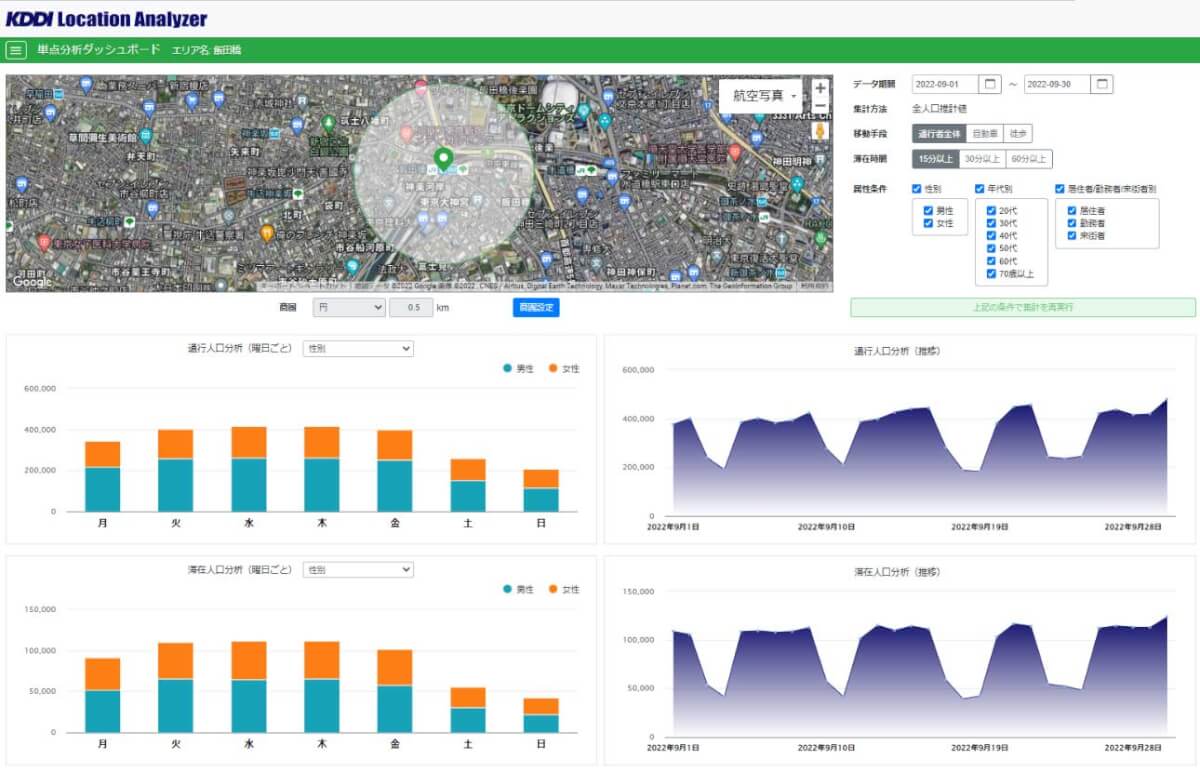Open 性別 dropdown in 通行人口分析 chart

tap(358, 349)
